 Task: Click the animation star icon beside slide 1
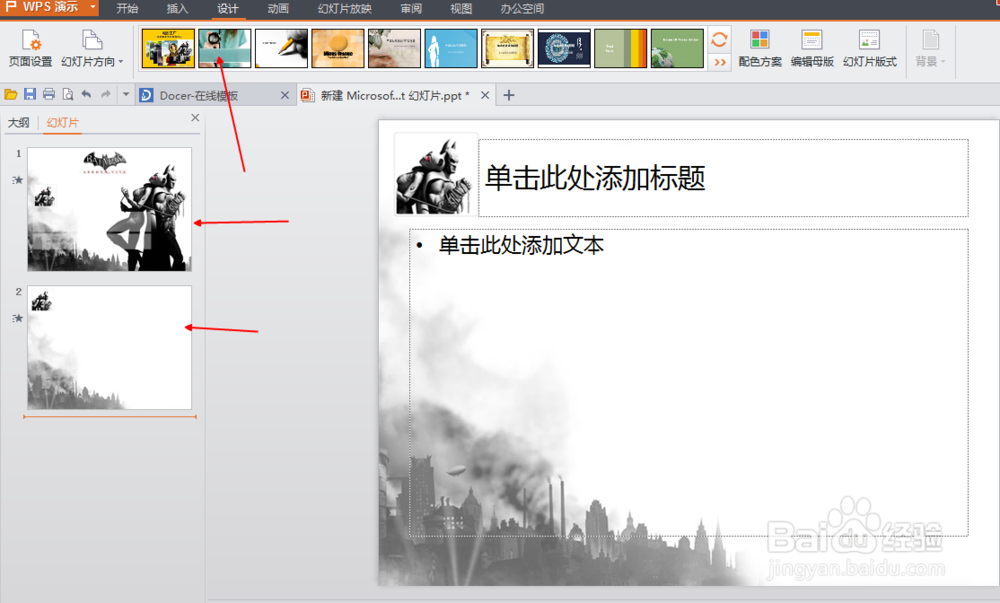(18, 180)
